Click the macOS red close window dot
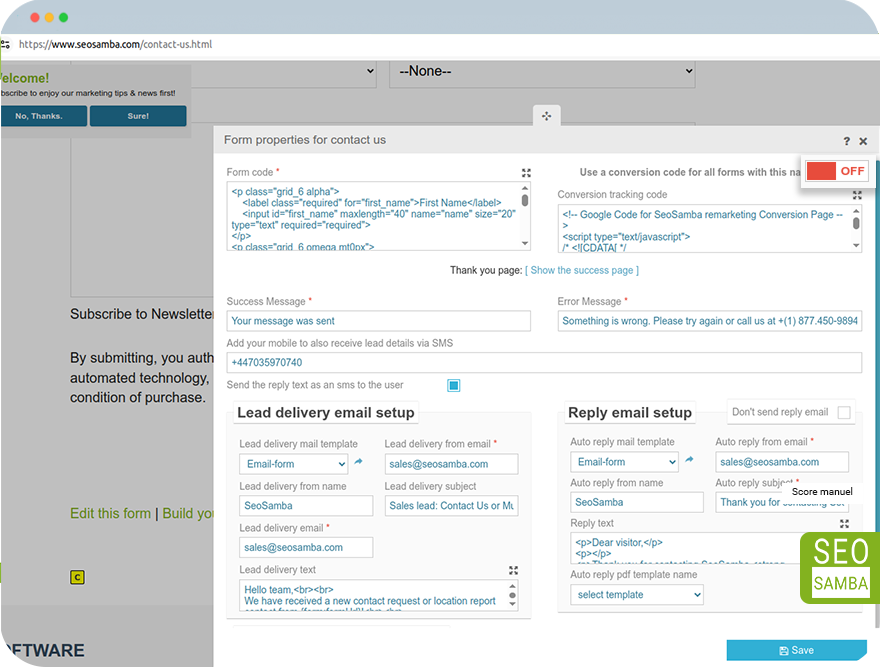This screenshot has width=880, height=669. [34, 17]
